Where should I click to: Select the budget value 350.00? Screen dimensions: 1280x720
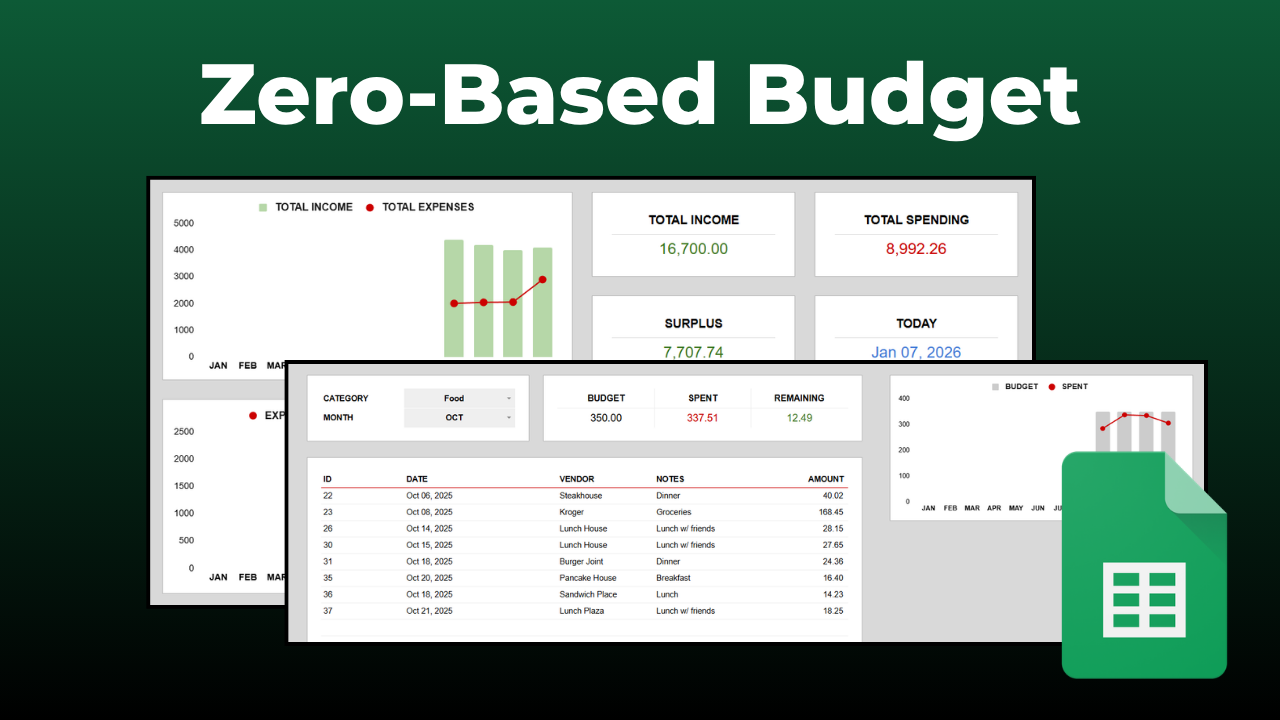605,418
